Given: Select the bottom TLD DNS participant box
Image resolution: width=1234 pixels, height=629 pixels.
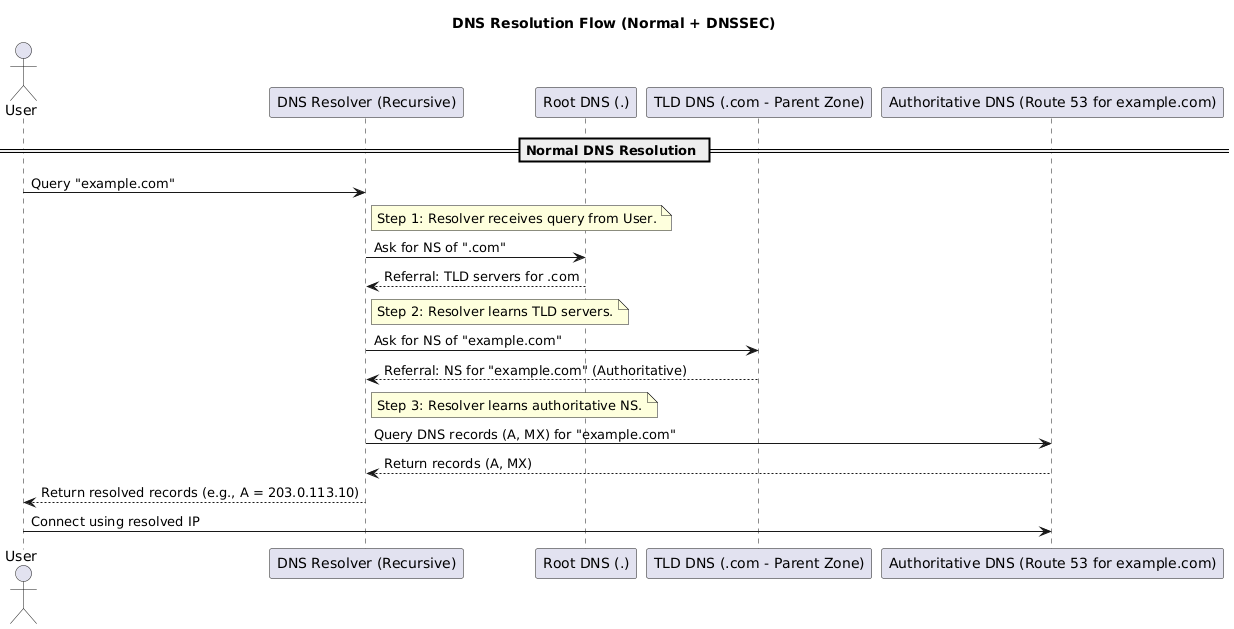Looking at the screenshot, I should pyautogui.click(x=759, y=563).
